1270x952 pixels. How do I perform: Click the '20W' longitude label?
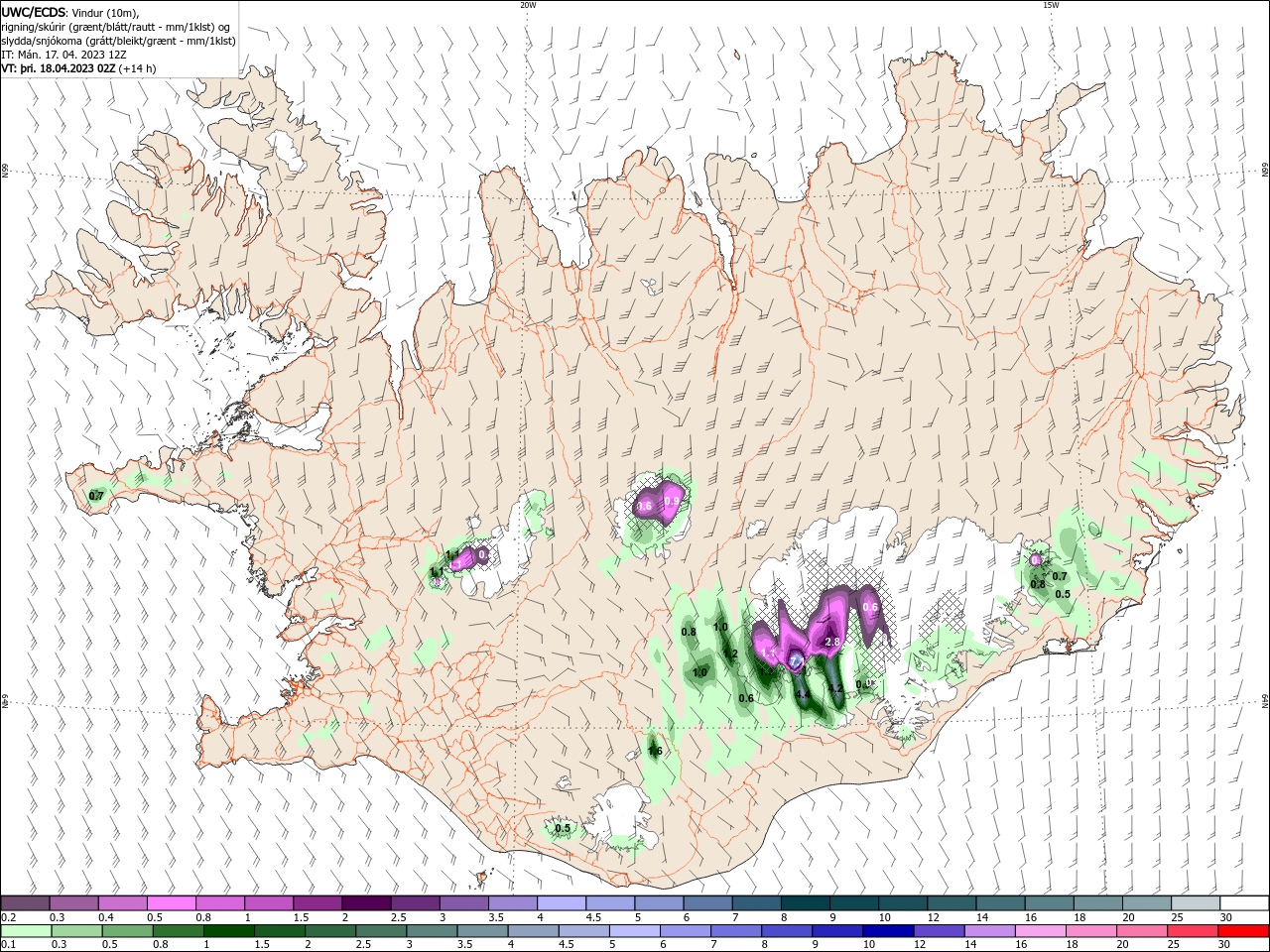point(527,5)
